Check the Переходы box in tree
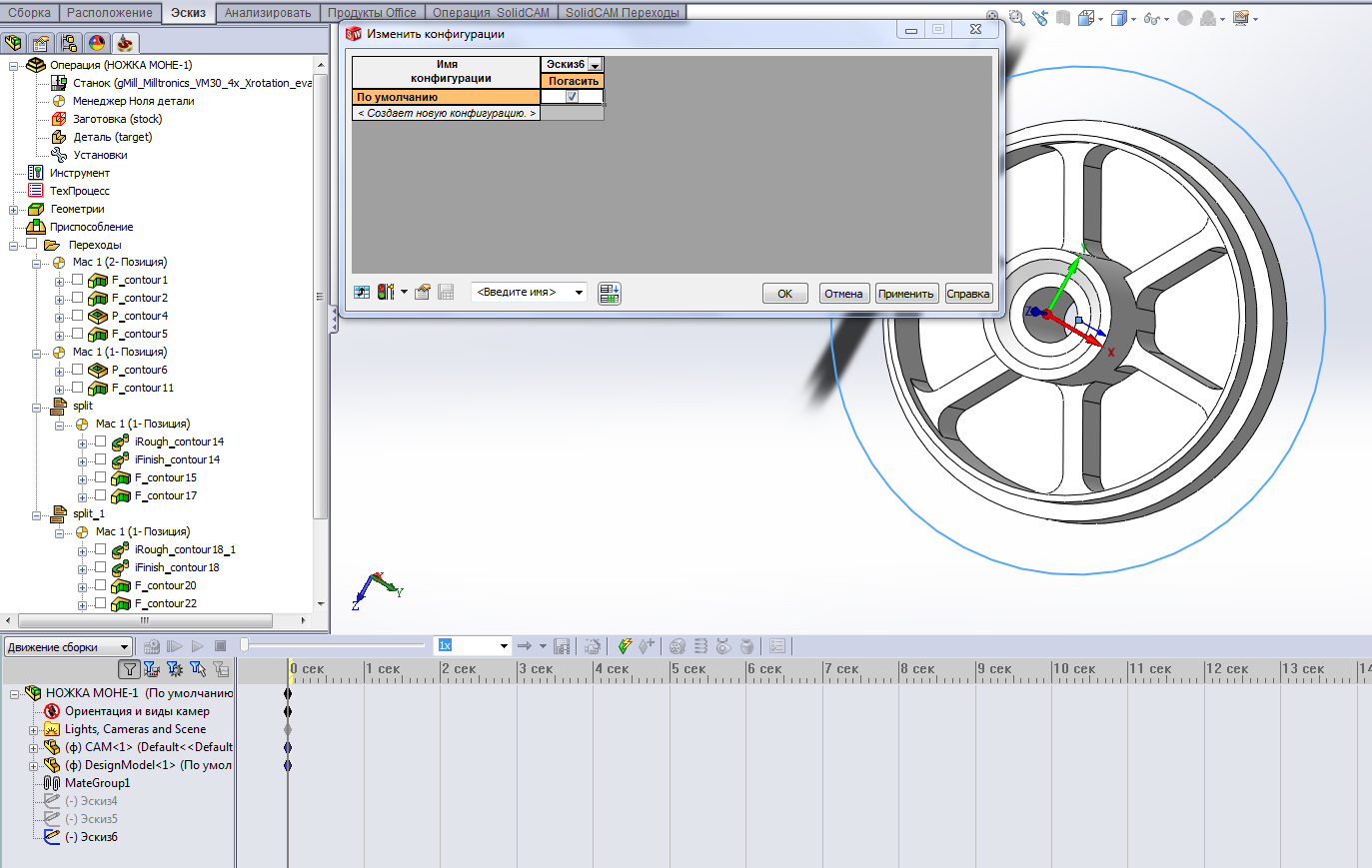 tap(31, 244)
